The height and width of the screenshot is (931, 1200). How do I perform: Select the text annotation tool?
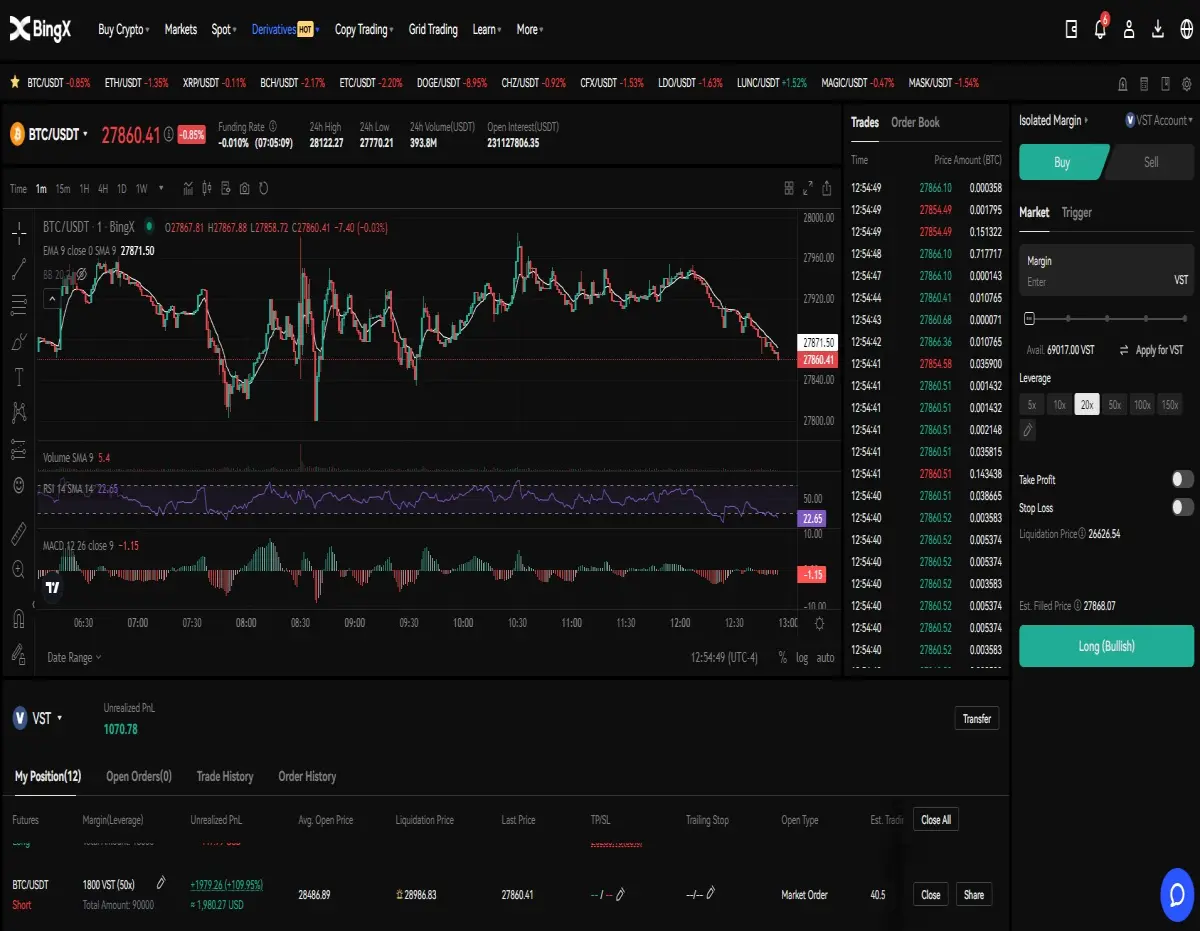click(x=18, y=377)
